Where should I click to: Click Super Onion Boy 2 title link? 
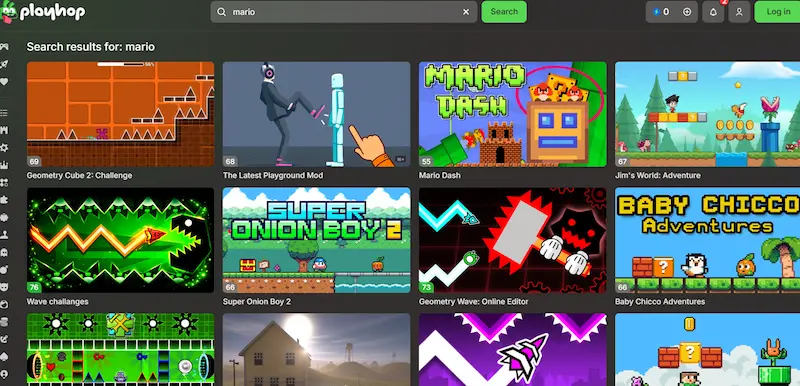[x=257, y=301]
